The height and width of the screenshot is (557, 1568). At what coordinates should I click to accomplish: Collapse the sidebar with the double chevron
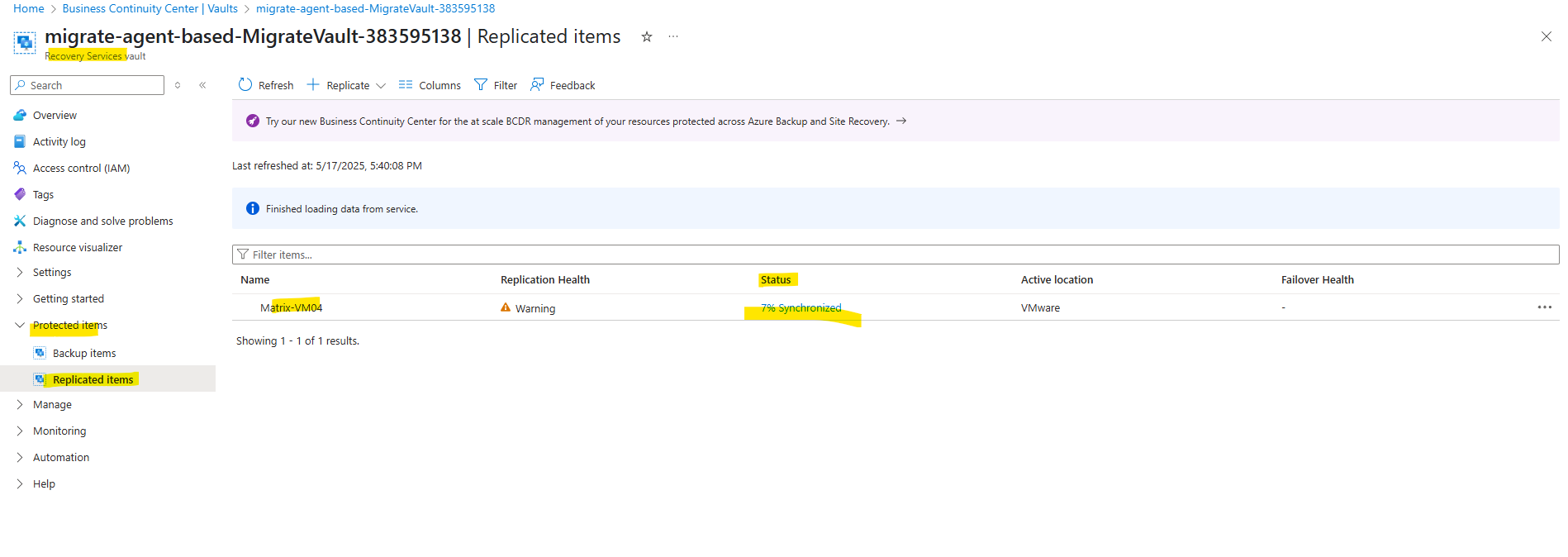[x=202, y=85]
